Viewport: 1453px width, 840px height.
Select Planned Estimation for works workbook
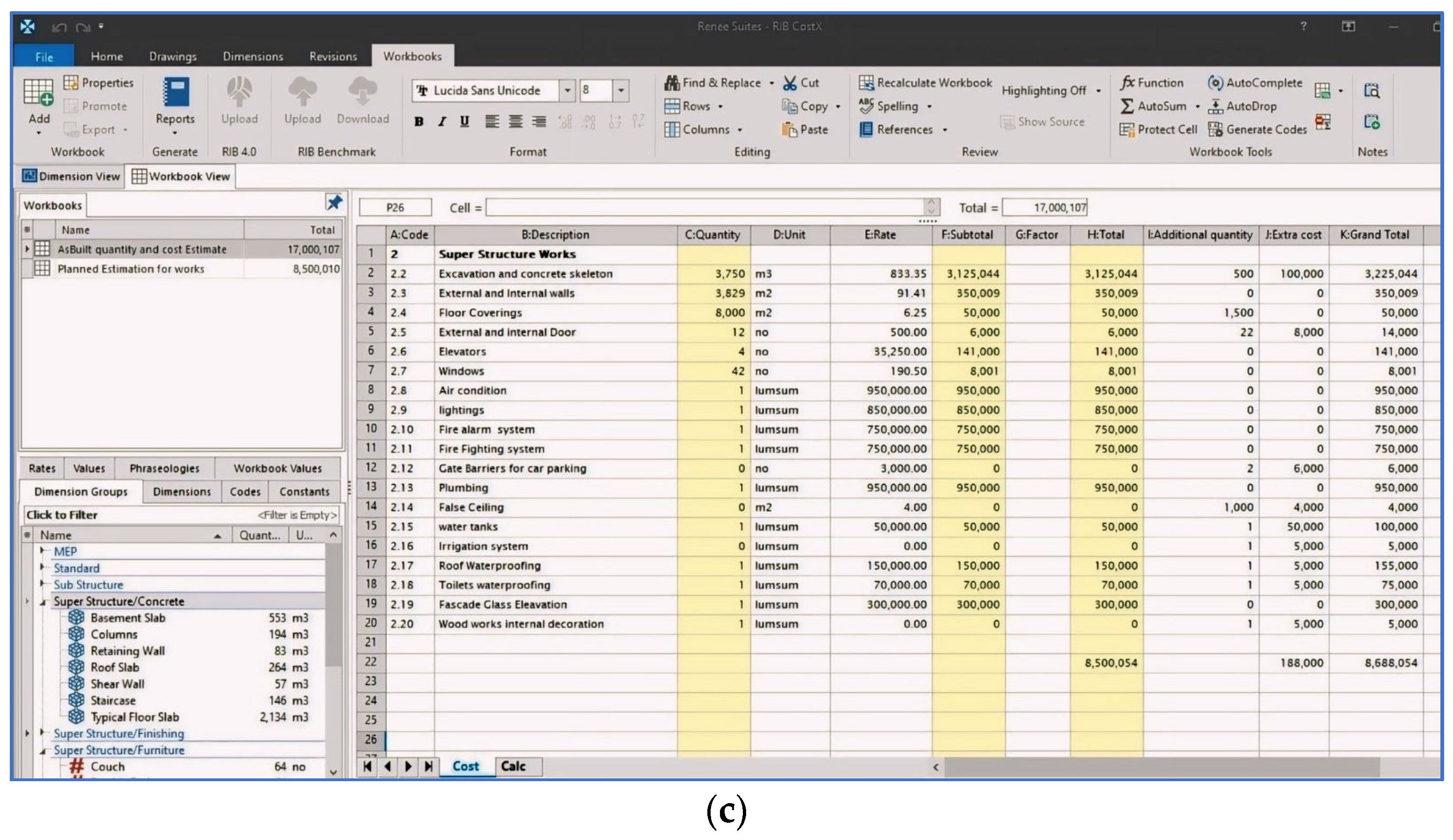pos(131,268)
